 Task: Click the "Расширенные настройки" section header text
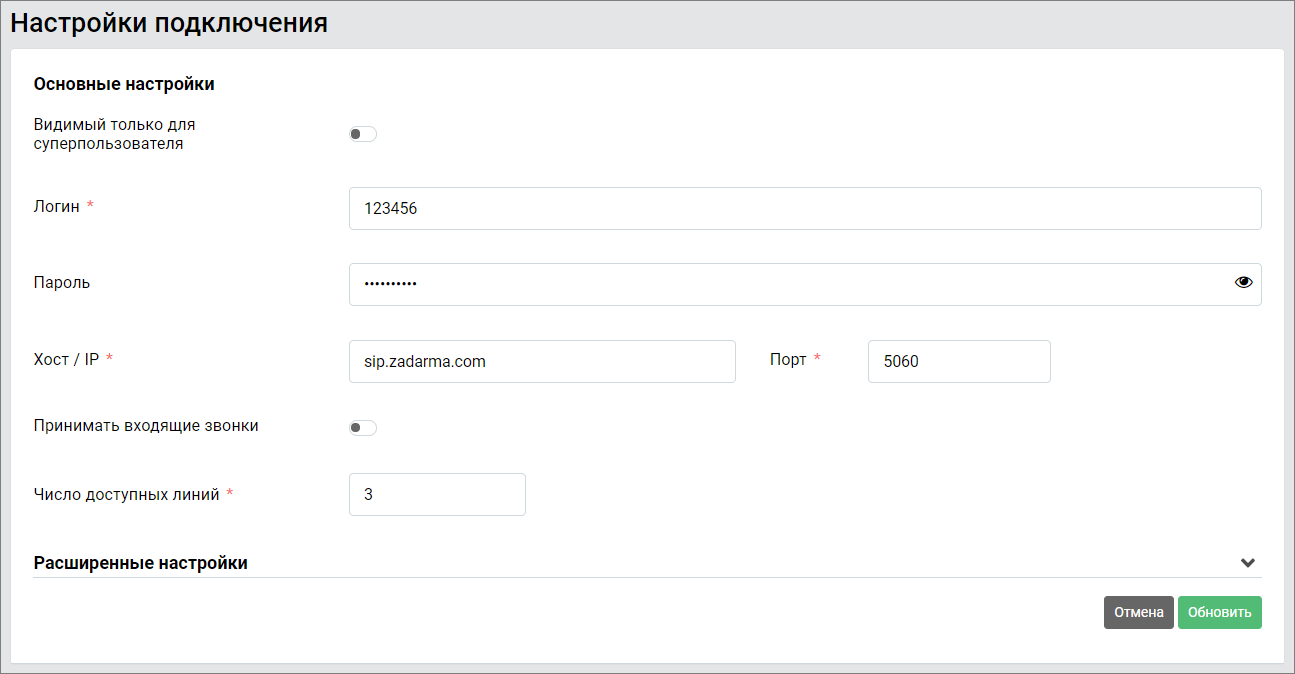tap(141, 563)
